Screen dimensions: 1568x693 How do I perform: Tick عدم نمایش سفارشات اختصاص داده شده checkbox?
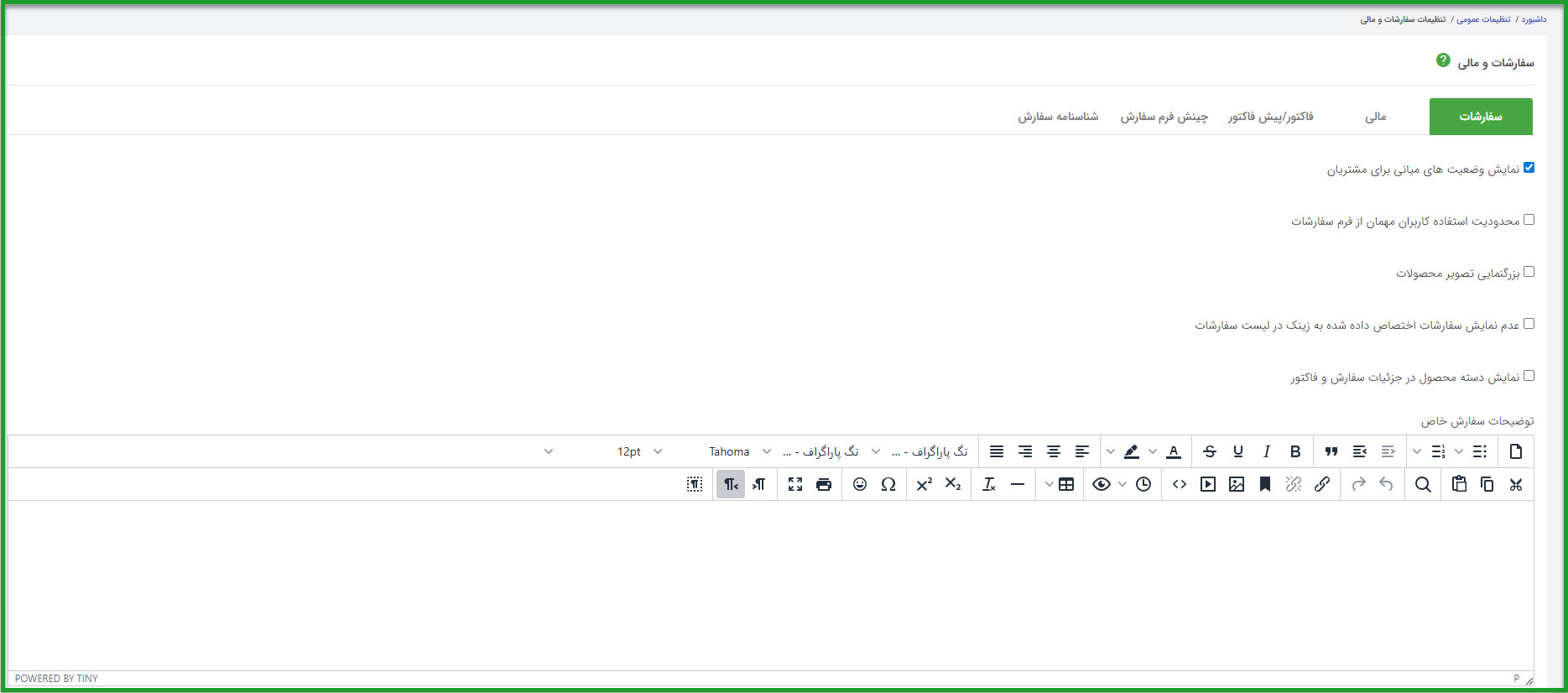tap(1529, 324)
